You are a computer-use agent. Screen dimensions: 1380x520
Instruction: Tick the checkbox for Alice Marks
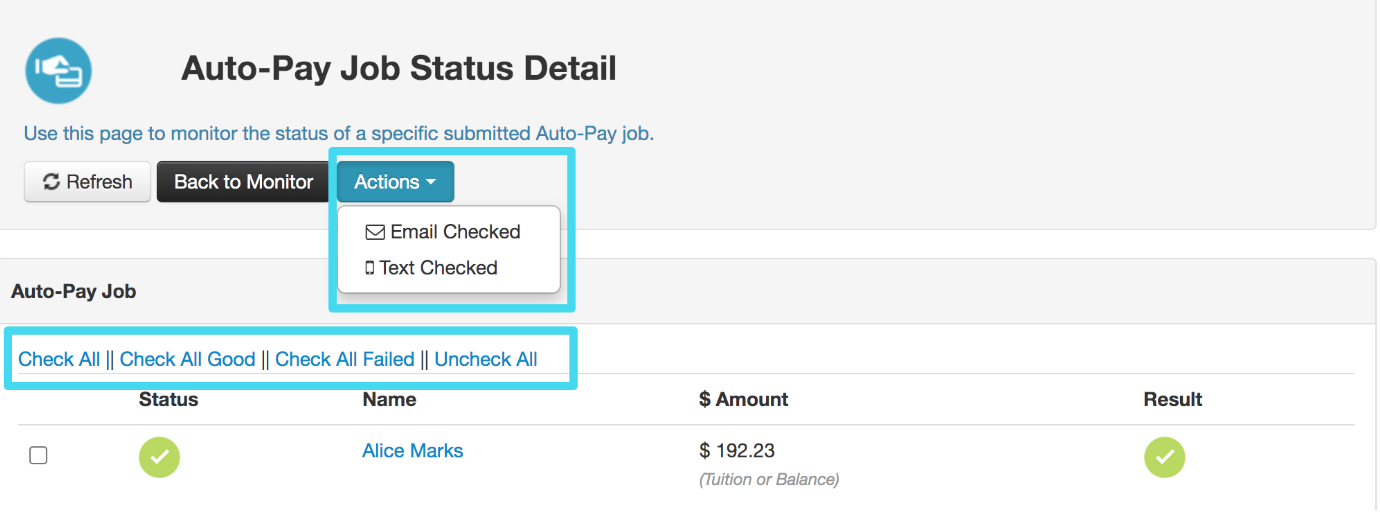pos(38,456)
